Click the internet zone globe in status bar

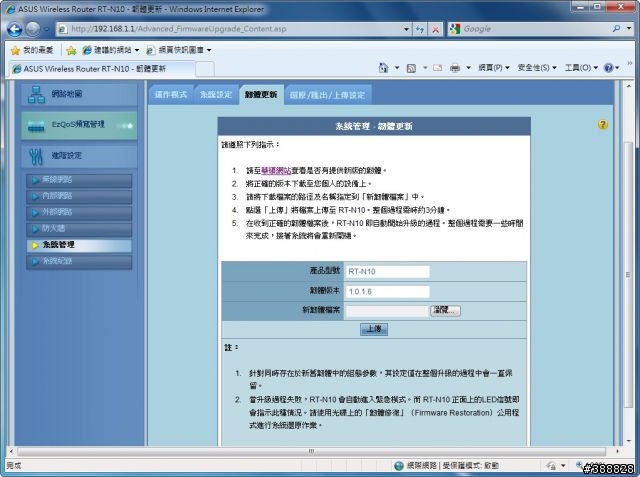(399, 466)
